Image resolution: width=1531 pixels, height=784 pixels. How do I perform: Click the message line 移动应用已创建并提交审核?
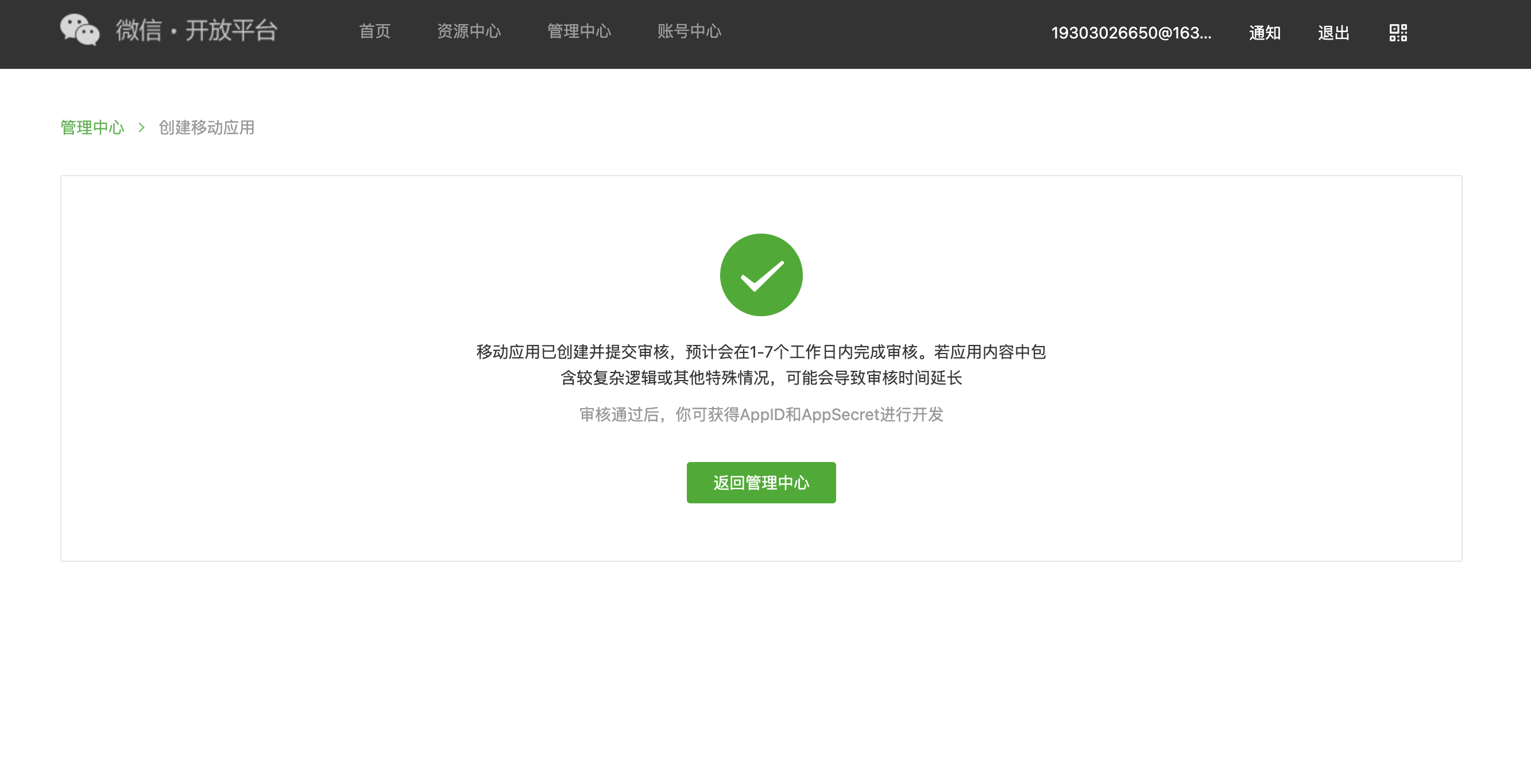click(x=761, y=352)
